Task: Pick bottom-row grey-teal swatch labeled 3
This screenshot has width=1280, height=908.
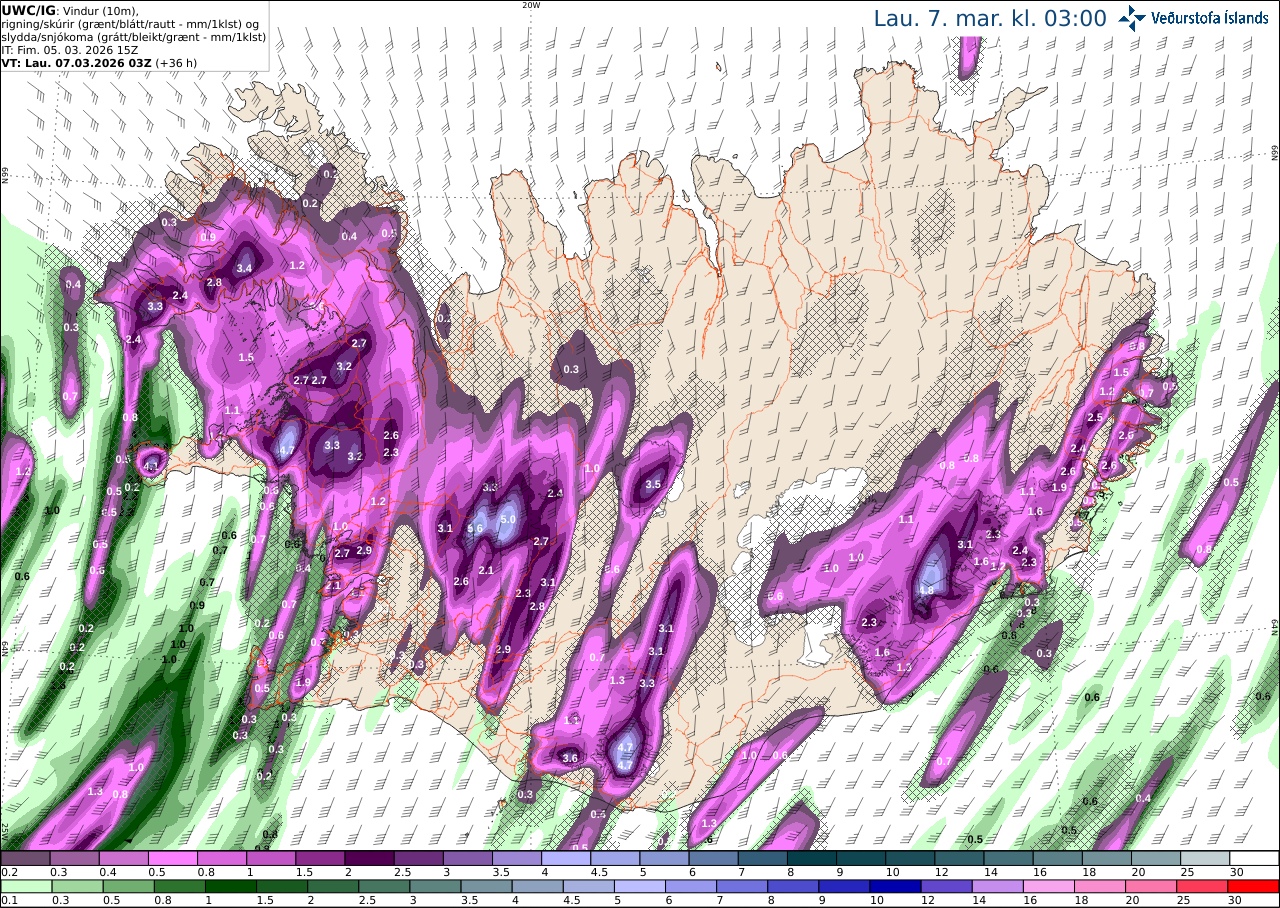Action: [x=435, y=886]
